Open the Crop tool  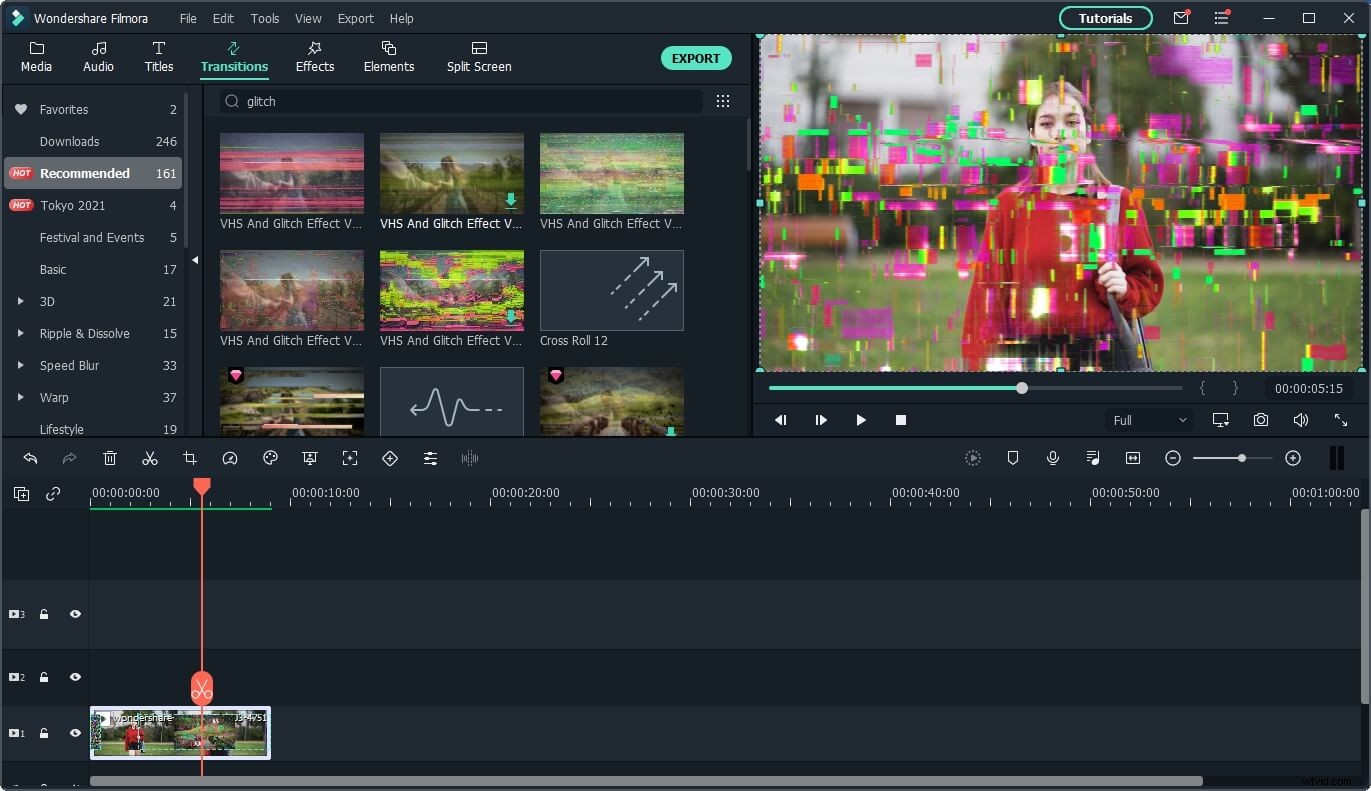[190, 458]
